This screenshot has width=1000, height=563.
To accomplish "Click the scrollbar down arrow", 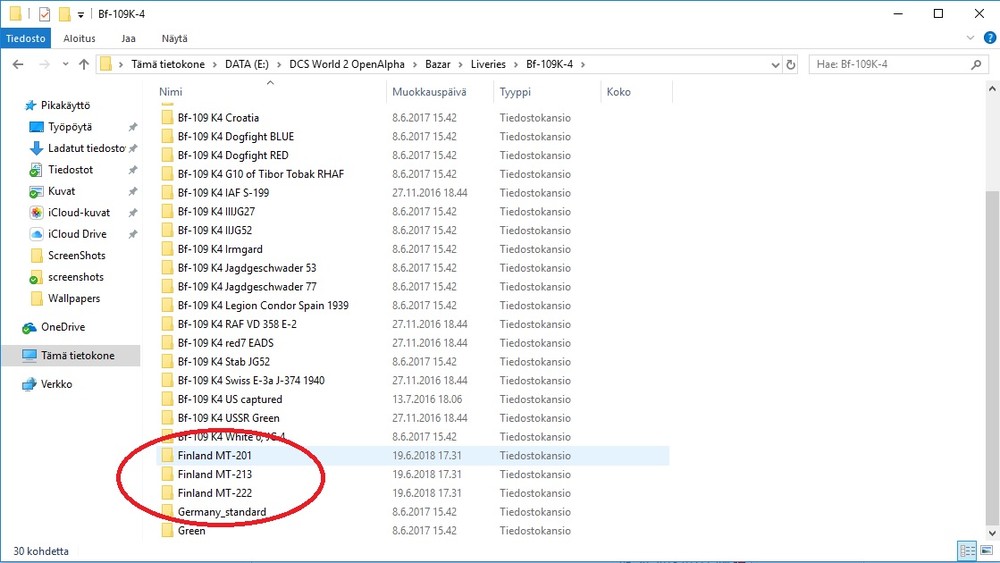I will (x=992, y=533).
